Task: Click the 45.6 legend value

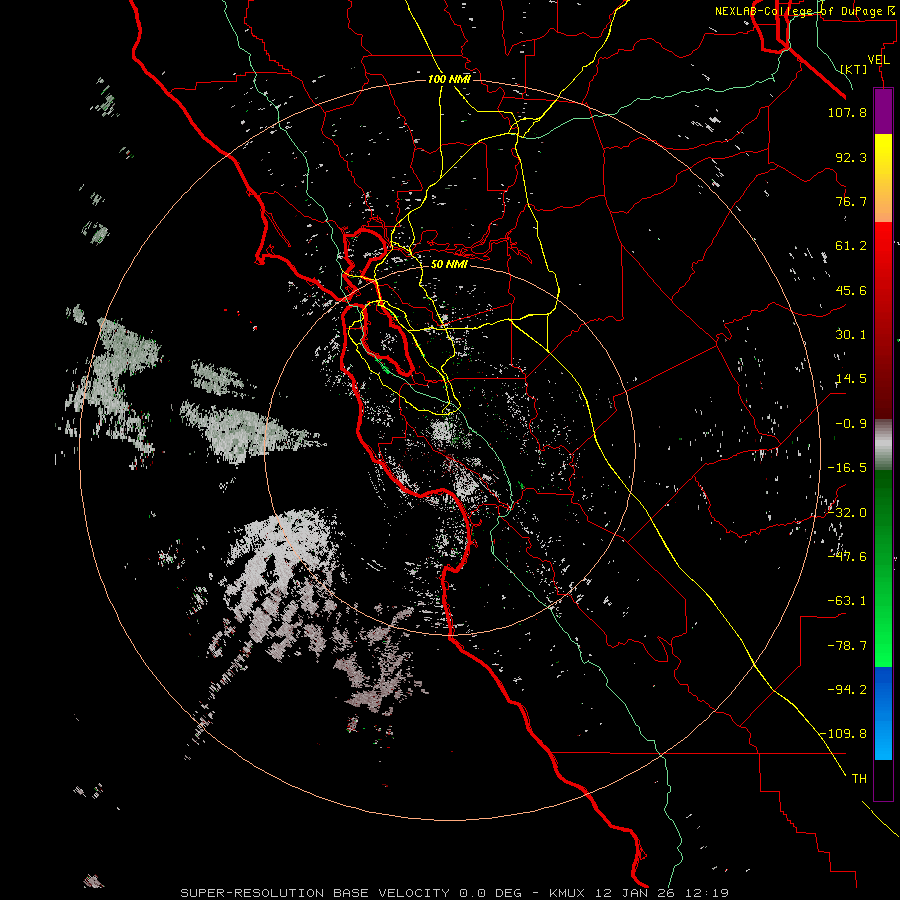Action: point(851,290)
